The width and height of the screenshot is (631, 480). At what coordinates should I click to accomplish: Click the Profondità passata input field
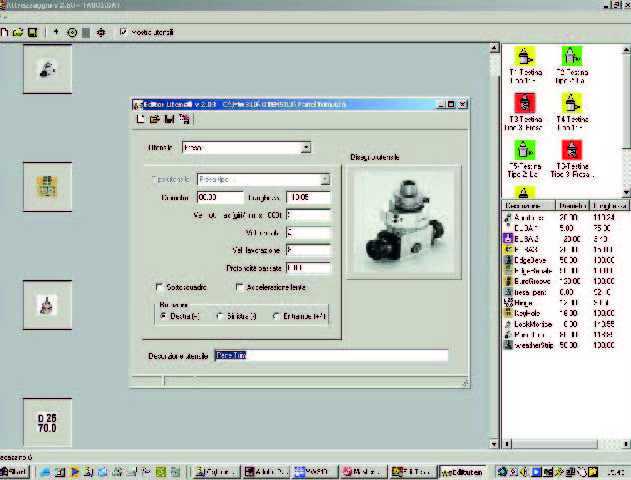pyautogui.click(x=308, y=268)
